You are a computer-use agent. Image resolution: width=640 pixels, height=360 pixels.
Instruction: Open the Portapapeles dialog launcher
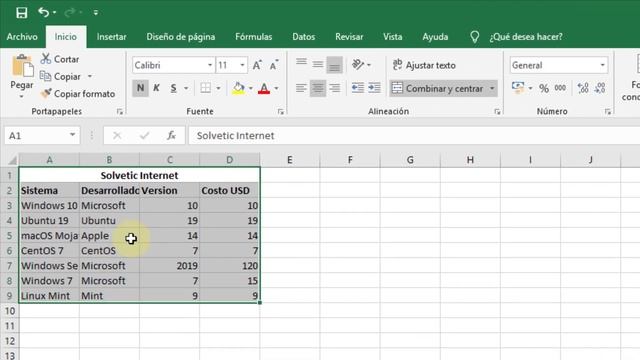click(x=120, y=111)
